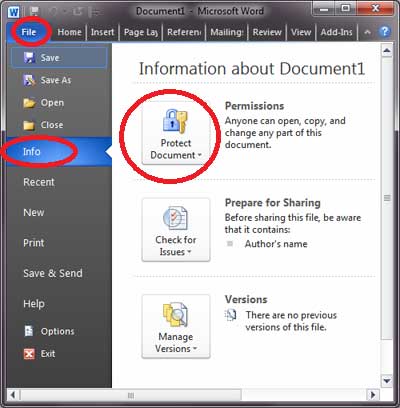Open Word Help question mark icon
Screen dimensions: 400x408
[x=384, y=32]
